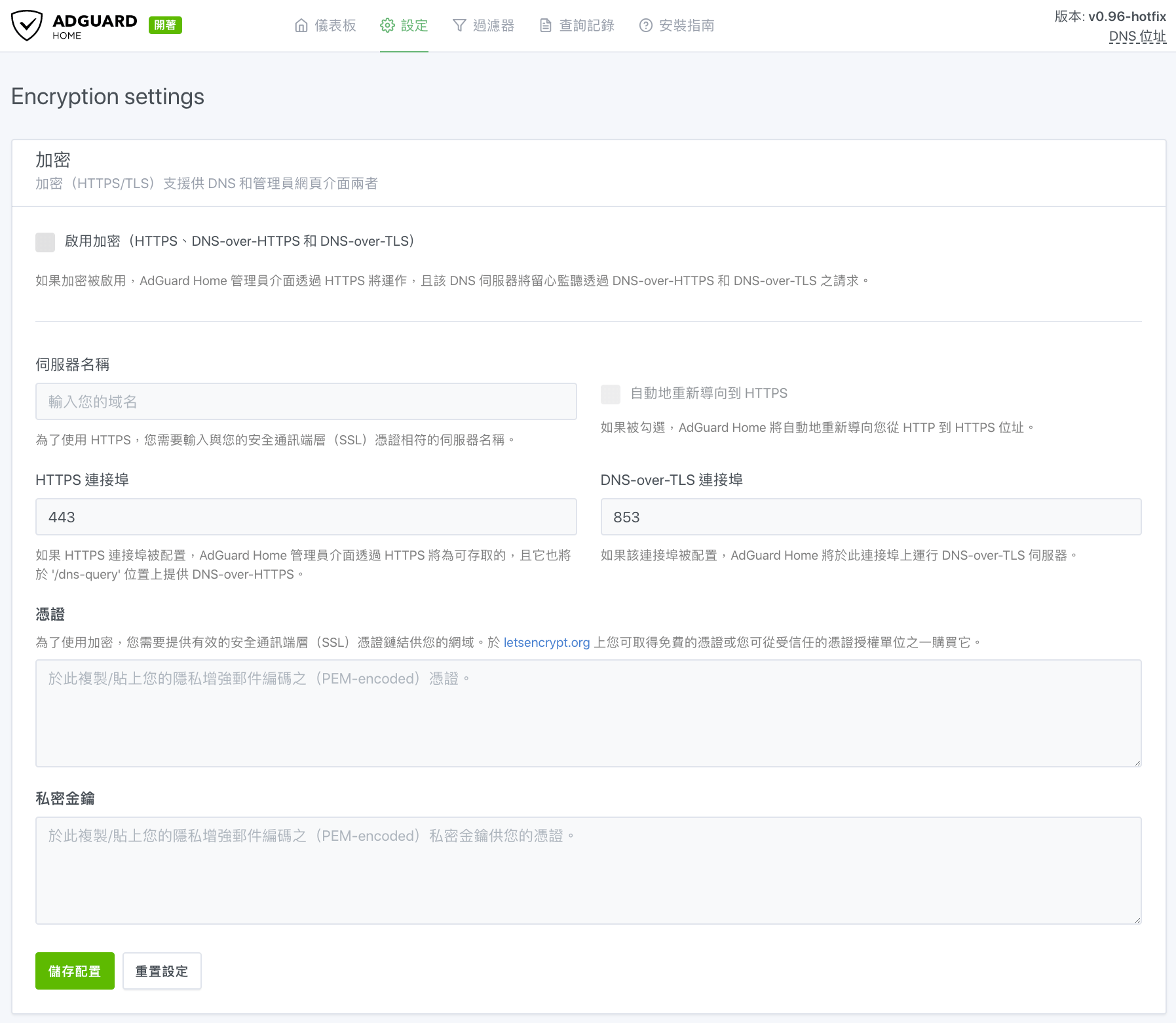Click the DNS-over-TLS 連接埠 853 field
Screen dimensions: 1176x1023
coord(871,517)
